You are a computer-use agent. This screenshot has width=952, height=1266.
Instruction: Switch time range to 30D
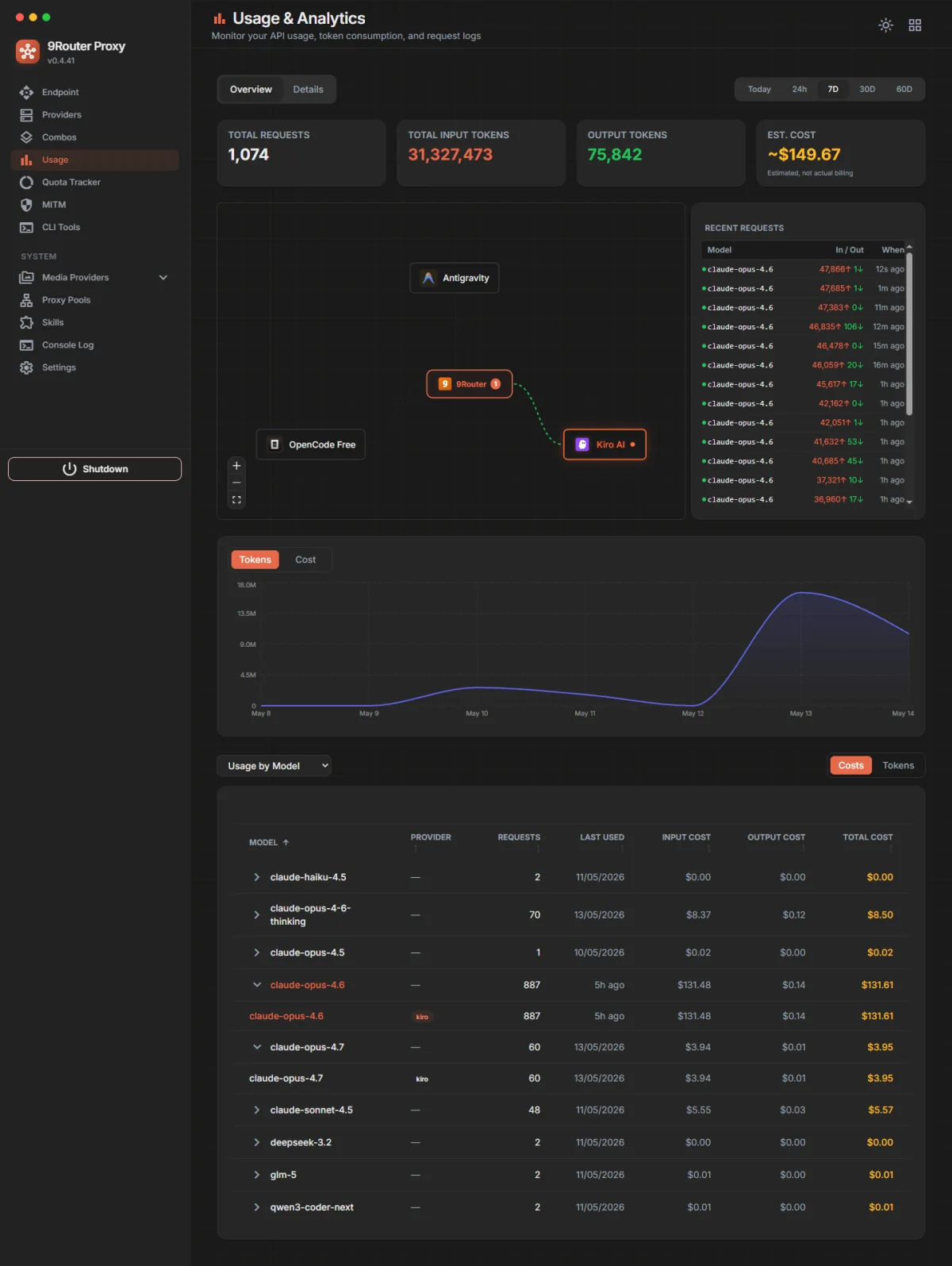[867, 90]
